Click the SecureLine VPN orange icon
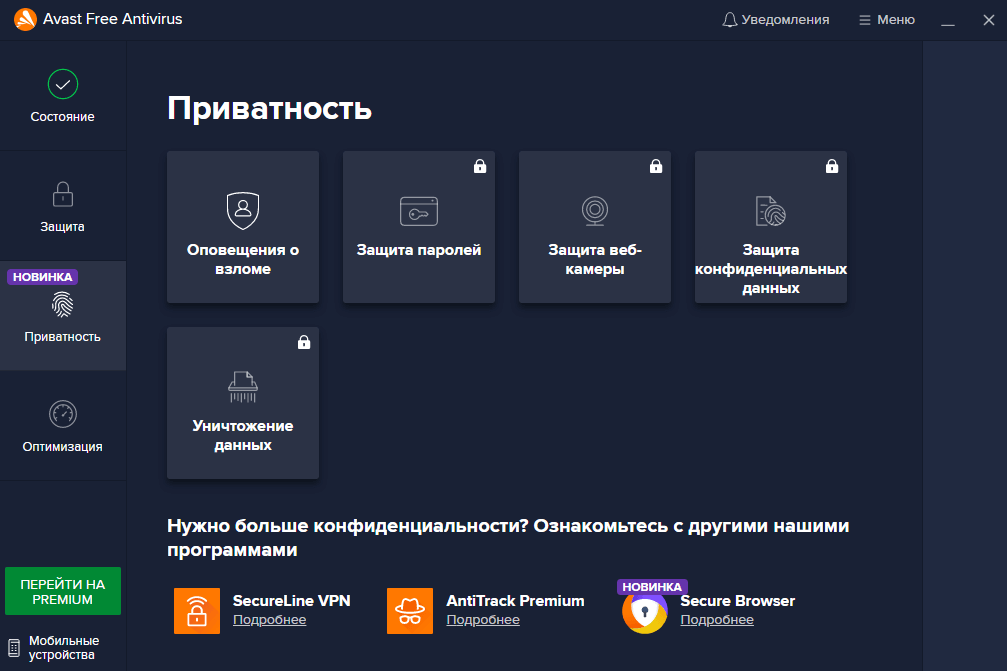1007x671 pixels. click(x=197, y=611)
